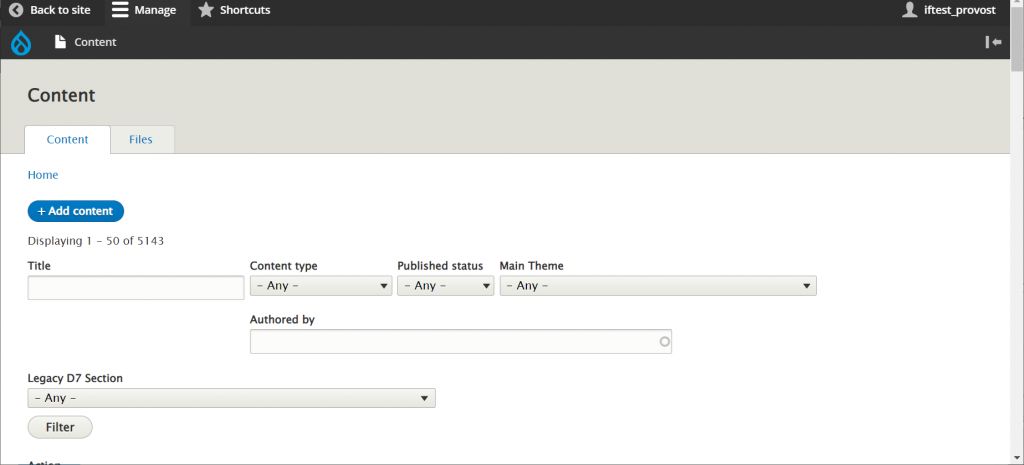
Task: Click the Authored by autocomplete field
Action: point(460,342)
